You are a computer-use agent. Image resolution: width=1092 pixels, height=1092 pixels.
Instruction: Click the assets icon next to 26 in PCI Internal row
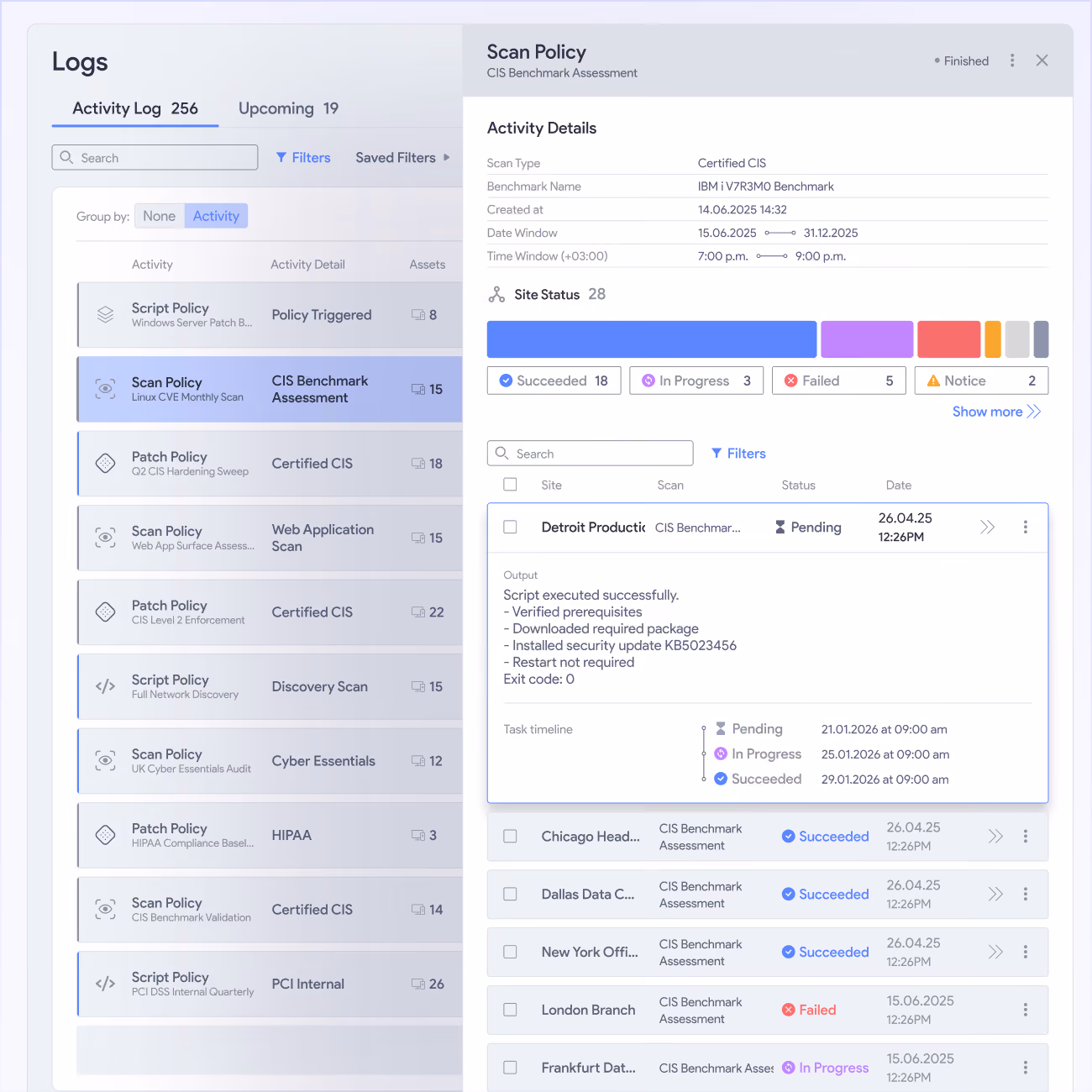[417, 984]
